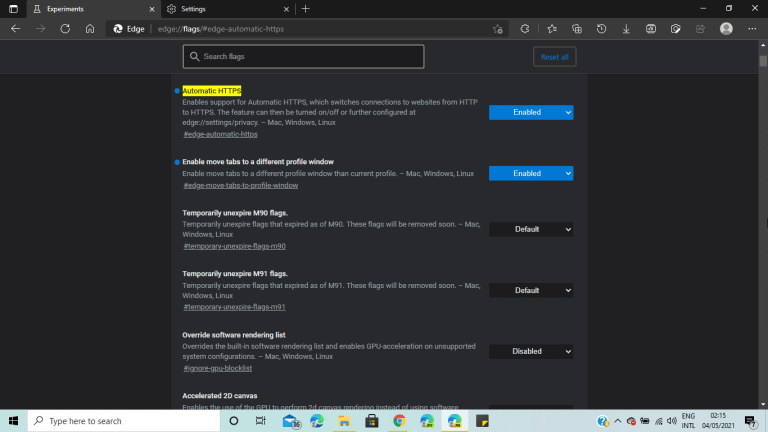
Task: Open the Windows Start menu
Action: [13, 421]
